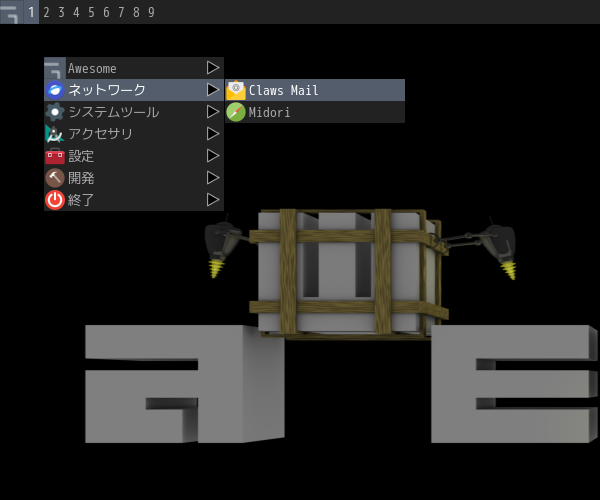Click the red toolbox Settings icon
600x500 pixels.
(x=55, y=156)
